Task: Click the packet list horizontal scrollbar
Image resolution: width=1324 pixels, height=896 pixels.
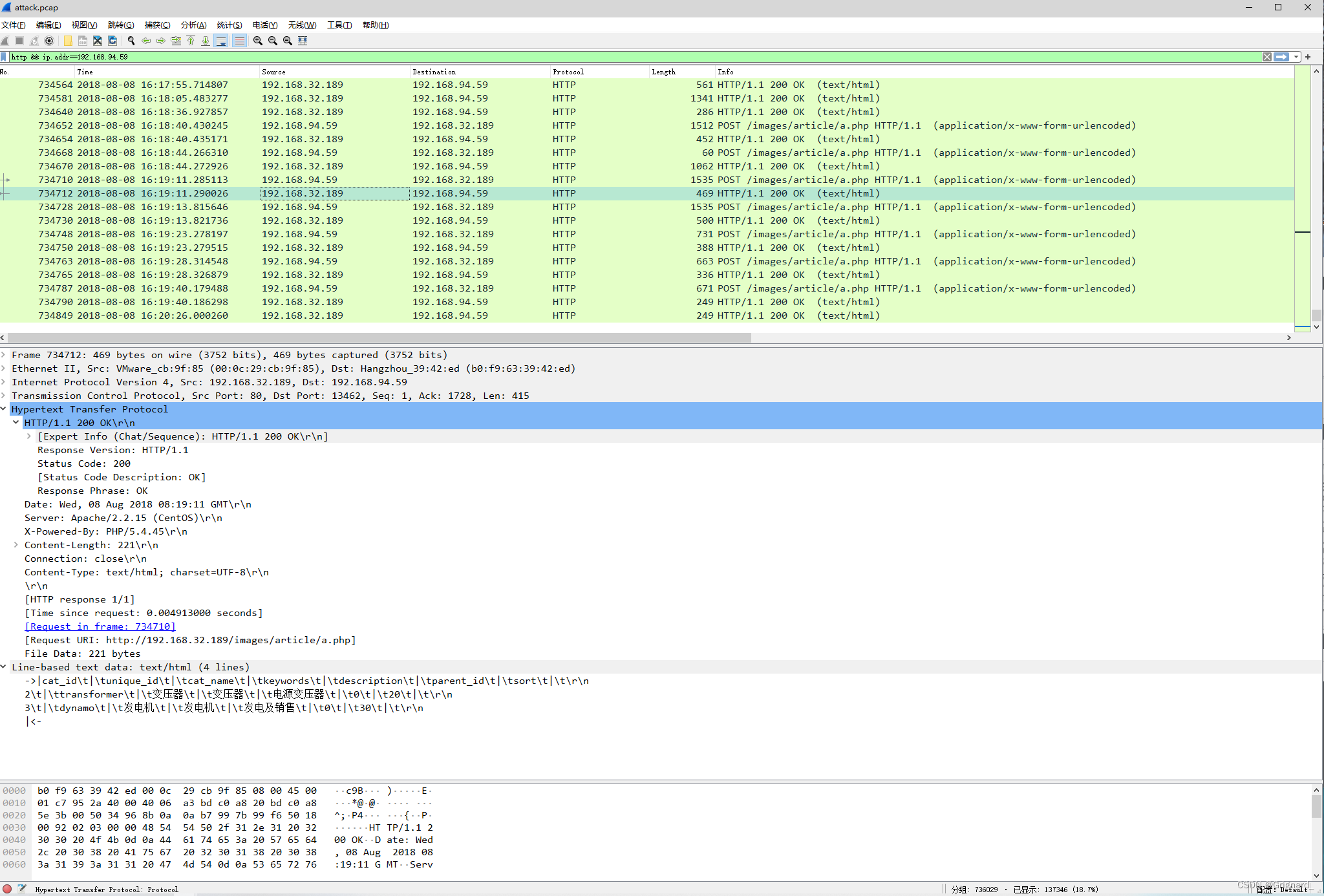Action: click(379, 337)
